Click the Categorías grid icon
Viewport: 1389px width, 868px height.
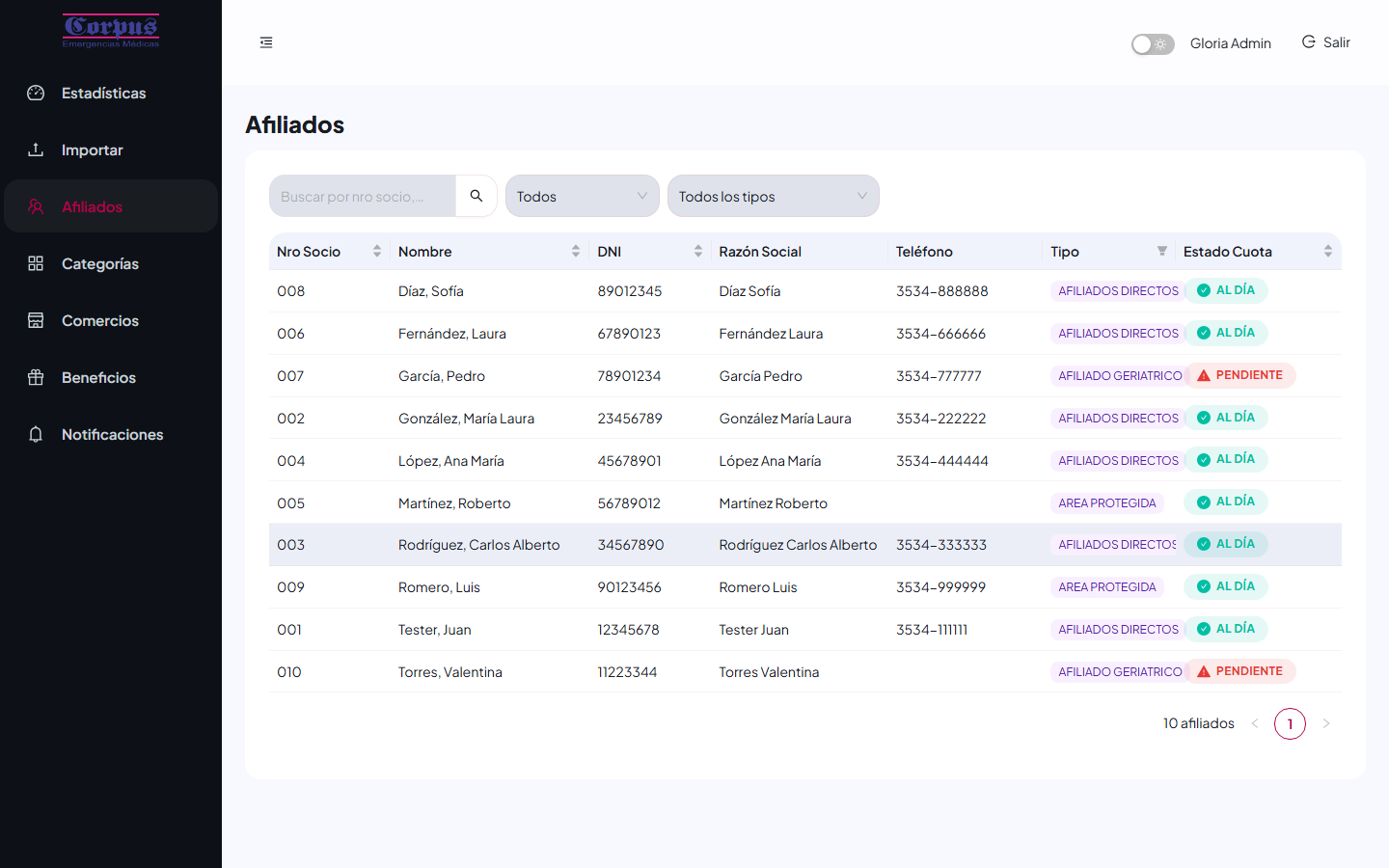pos(36,263)
